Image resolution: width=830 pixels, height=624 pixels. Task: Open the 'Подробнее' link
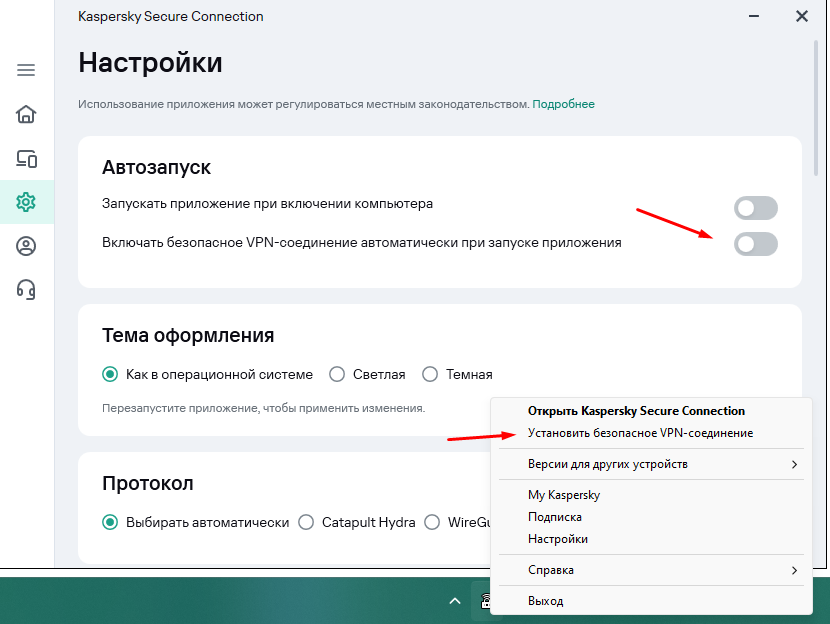563,104
